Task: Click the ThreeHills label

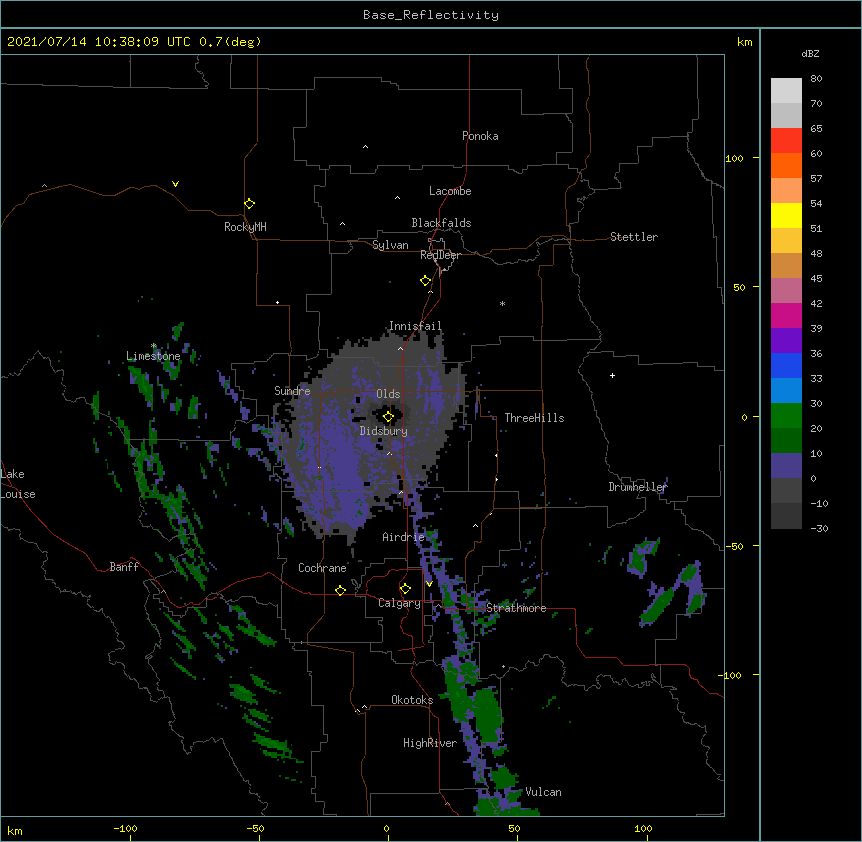Action: 534,418
